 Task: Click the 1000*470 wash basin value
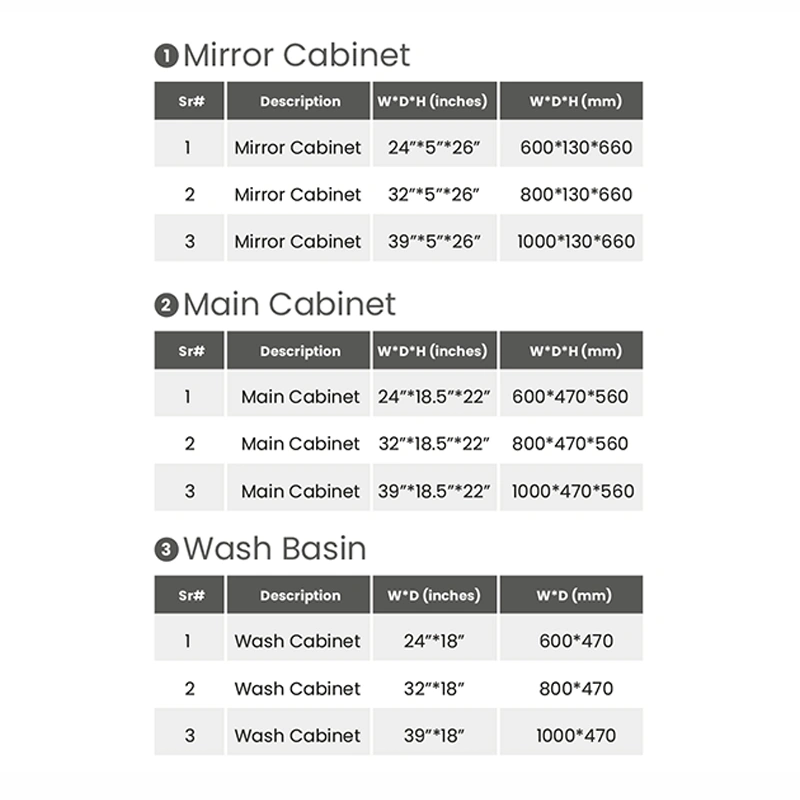(x=576, y=735)
